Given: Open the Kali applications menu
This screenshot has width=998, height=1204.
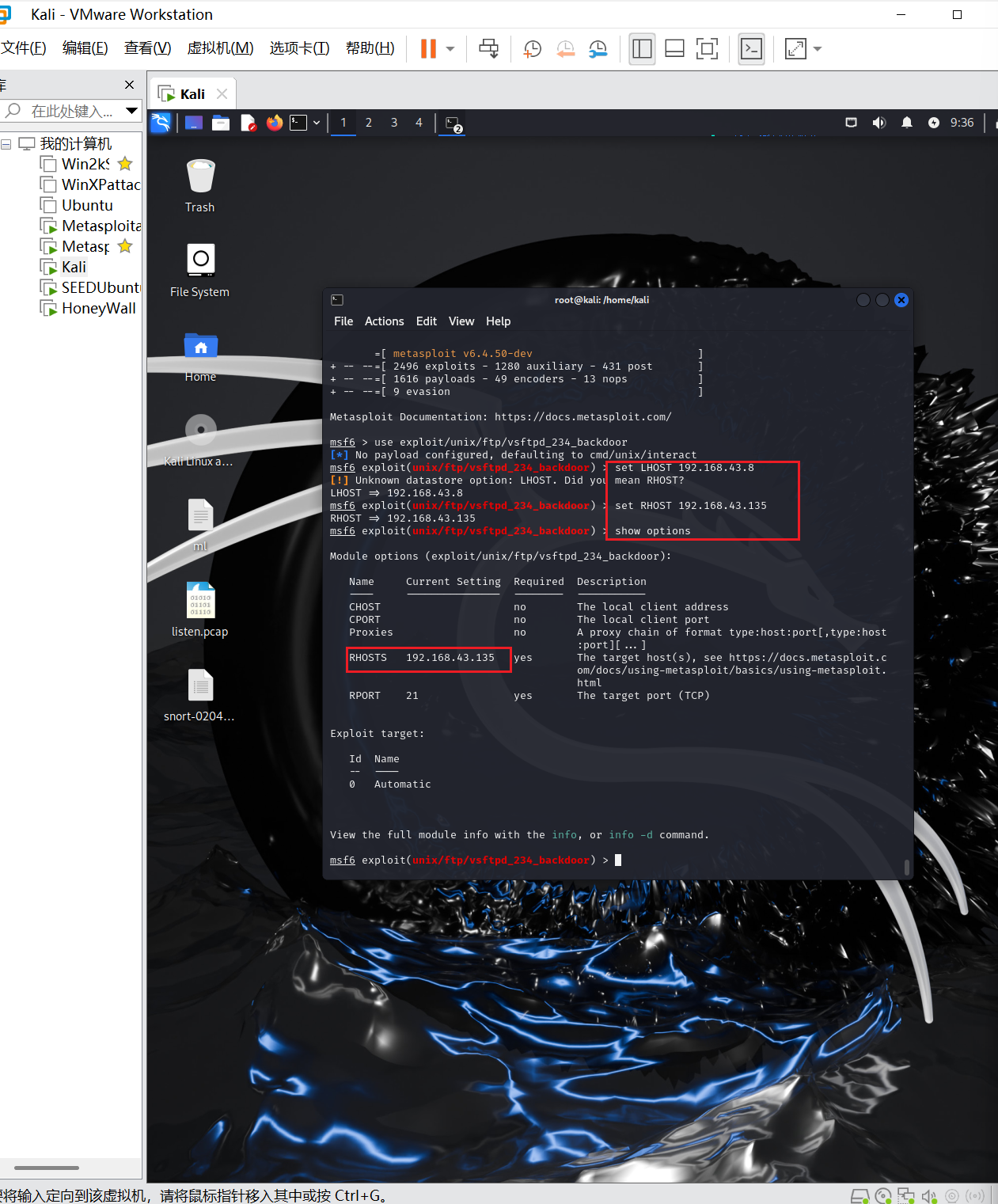Looking at the screenshot, I should (x=161, y=123).
